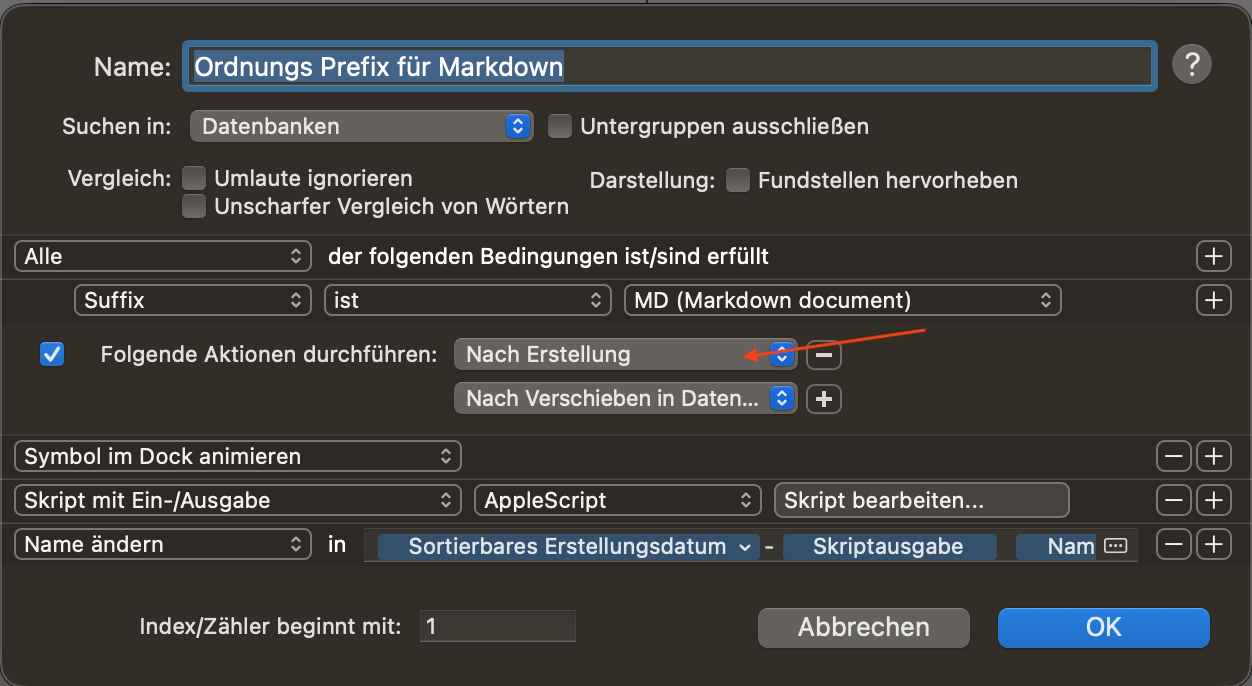Remove the Symbol im Dock animieren action
1252x686 pixels.
point(1173,456)
